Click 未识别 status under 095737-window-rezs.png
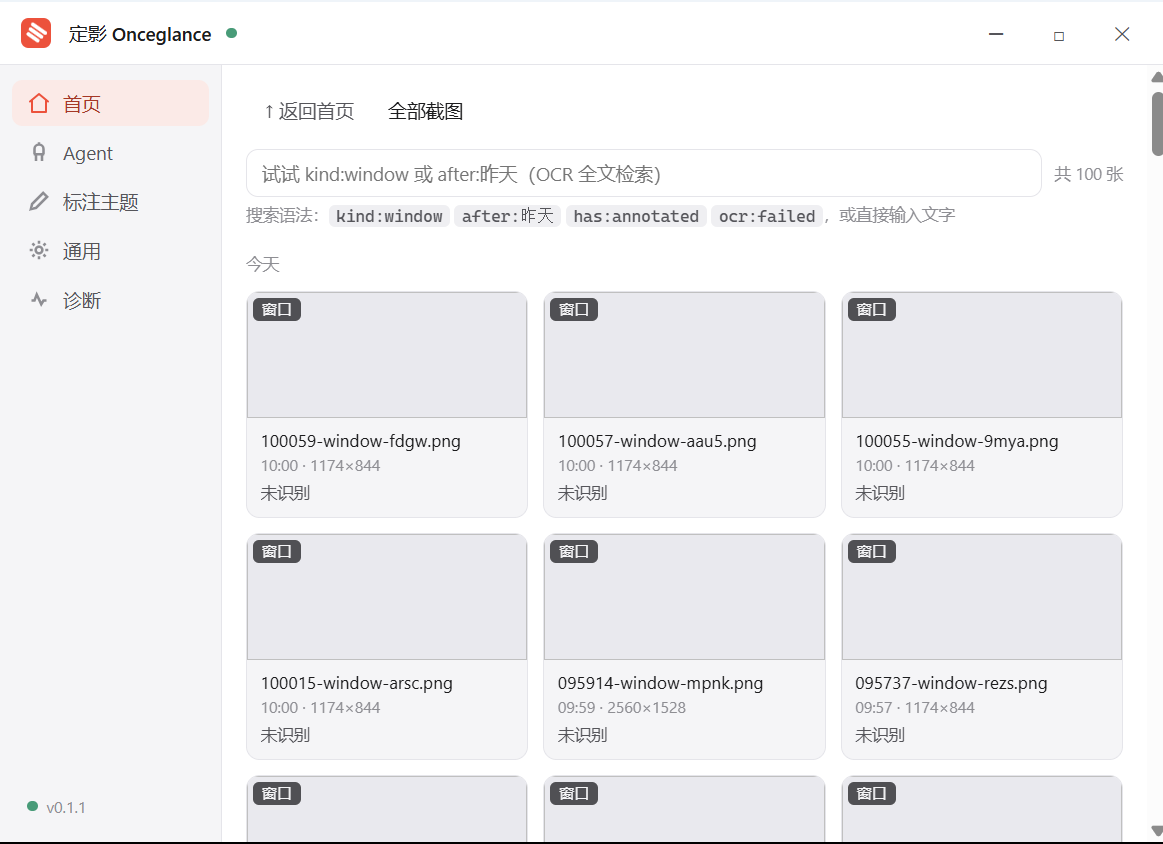The height and width of the screenshot is (844, 1163). click(880, 735)
